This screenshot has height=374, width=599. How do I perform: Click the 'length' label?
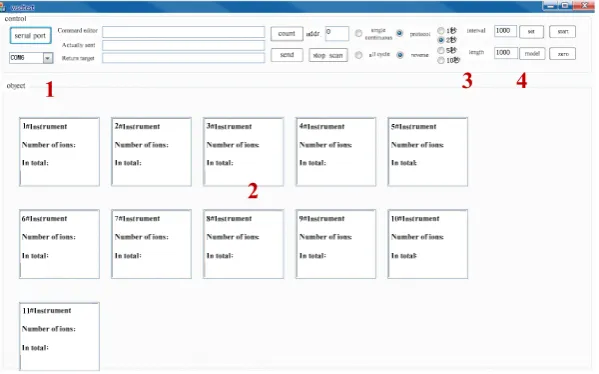point(476,52)
